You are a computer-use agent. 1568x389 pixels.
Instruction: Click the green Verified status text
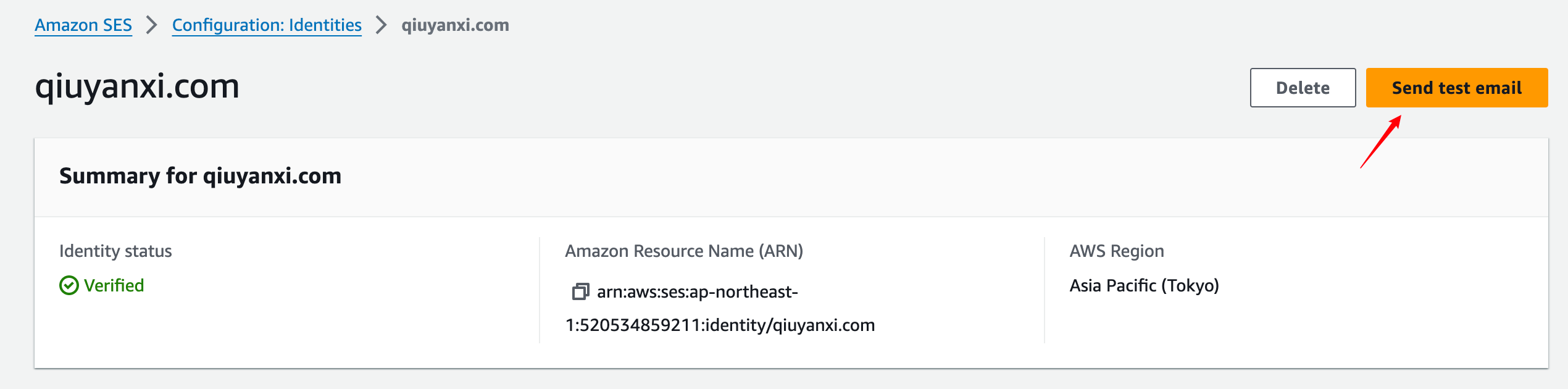(x=114, y=285)
